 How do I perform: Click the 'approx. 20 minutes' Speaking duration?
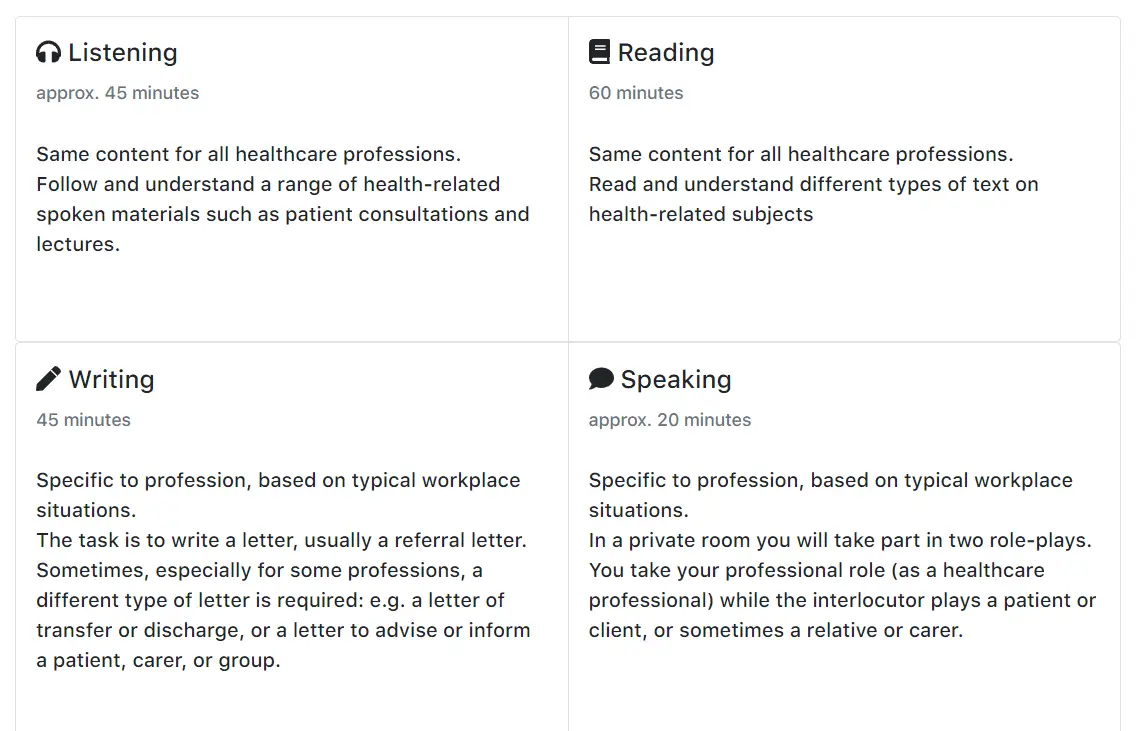670,420
